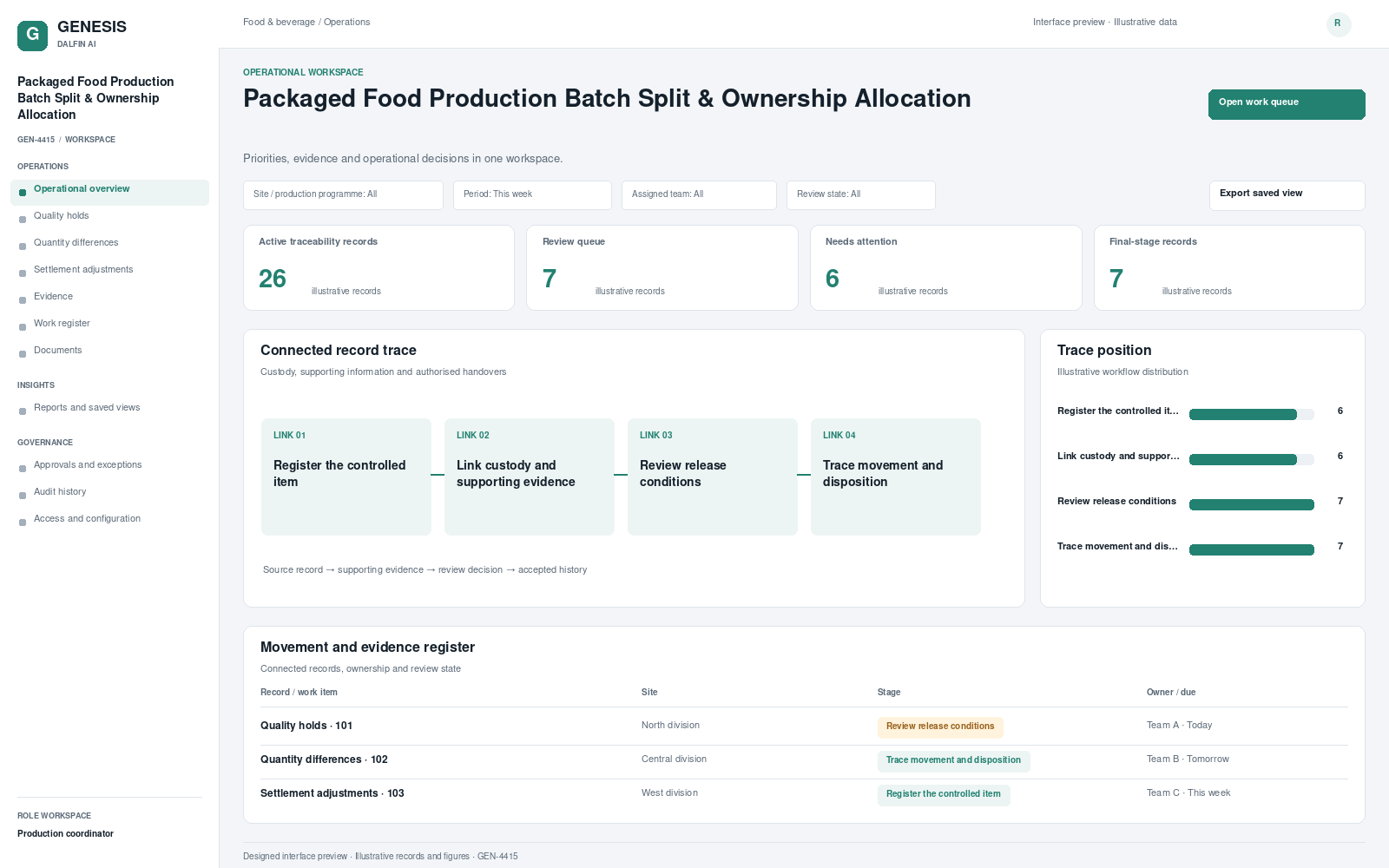
Task: Click Link custody and support progress bar
Action: [x=1252, y=460]
